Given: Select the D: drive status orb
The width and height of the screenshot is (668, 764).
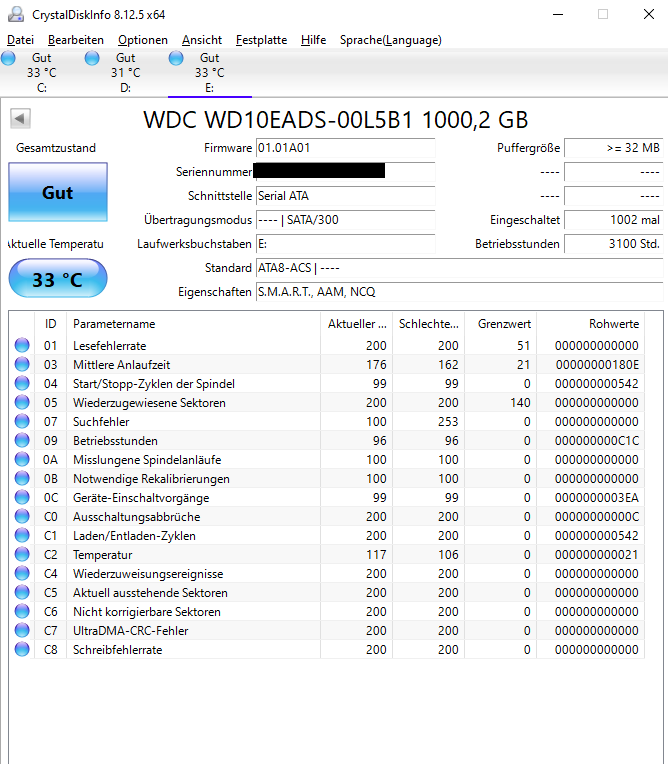Looking at the screenshot, I should click(x=92, y=58).
